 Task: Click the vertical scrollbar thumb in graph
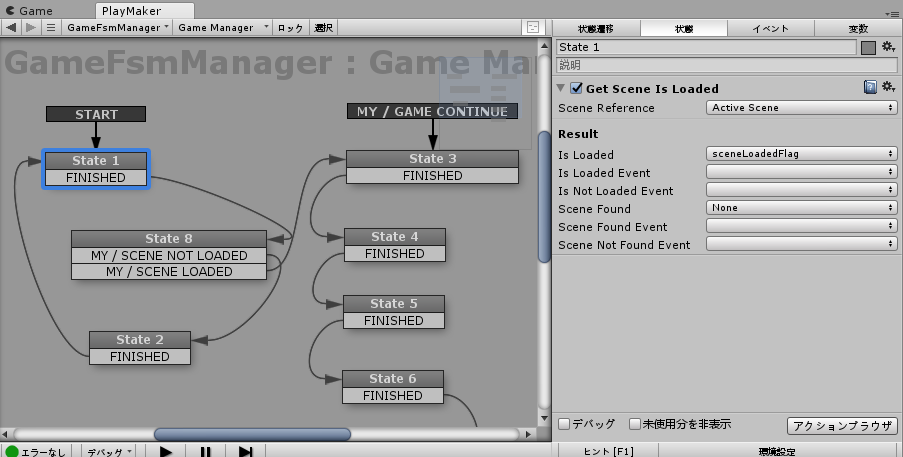pyautogui.click(x=544, y=197)
